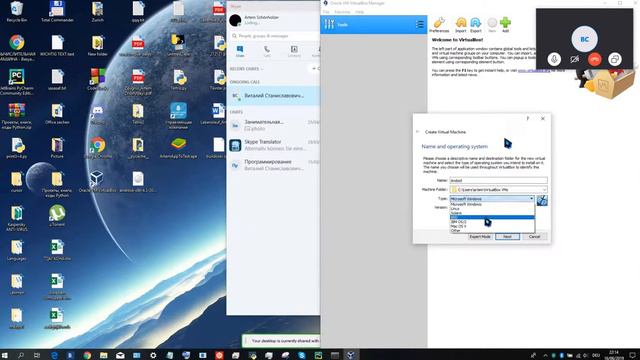Open the Oracle VM VirtualBox desktop shortcut

click(97, 182)
